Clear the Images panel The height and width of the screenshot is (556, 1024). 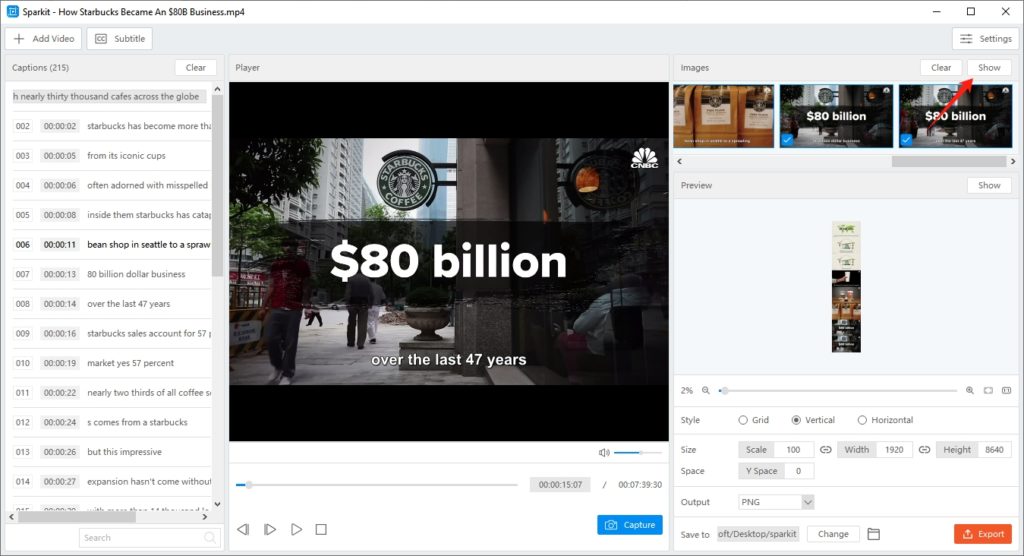(x=940, y=67)
